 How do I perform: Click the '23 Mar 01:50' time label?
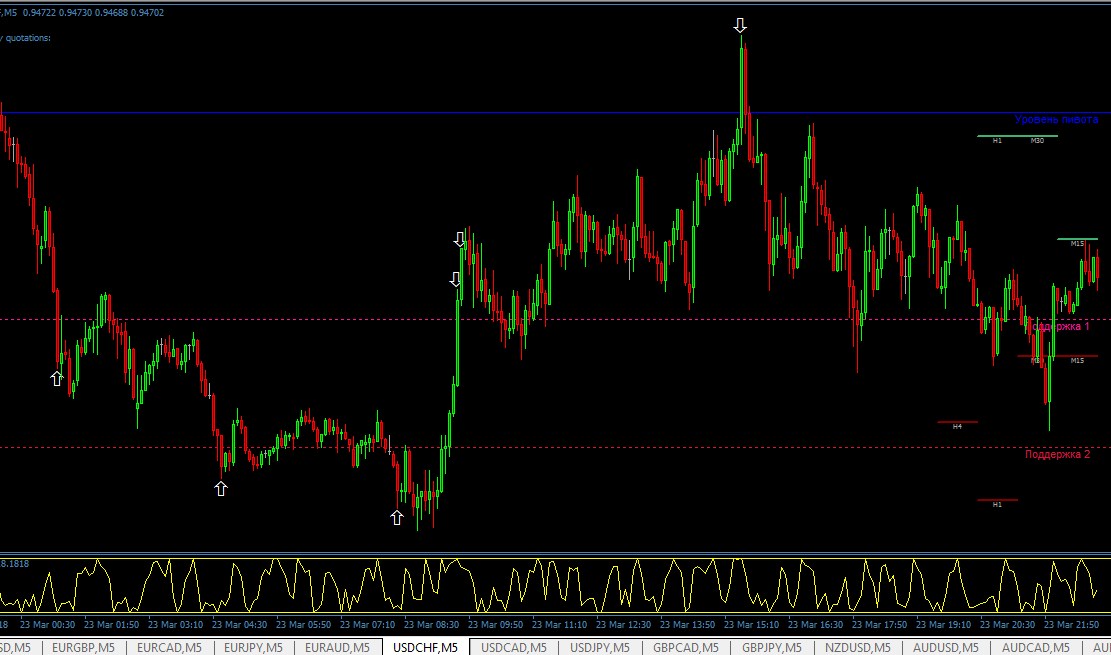[x=111, y=625]
